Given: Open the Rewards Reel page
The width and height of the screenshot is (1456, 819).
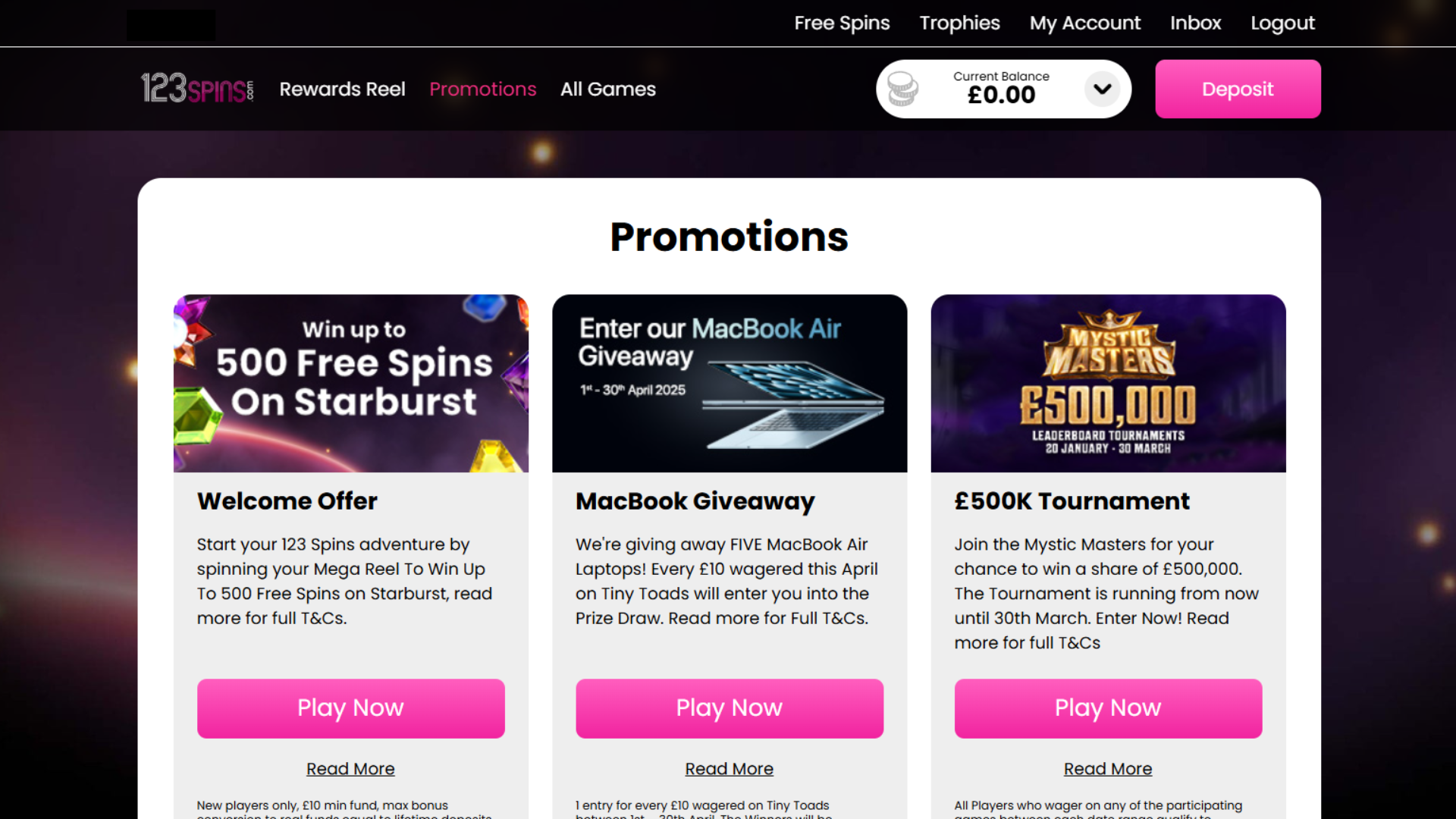Looking at the screenshot, I should (x=342, y=89).
